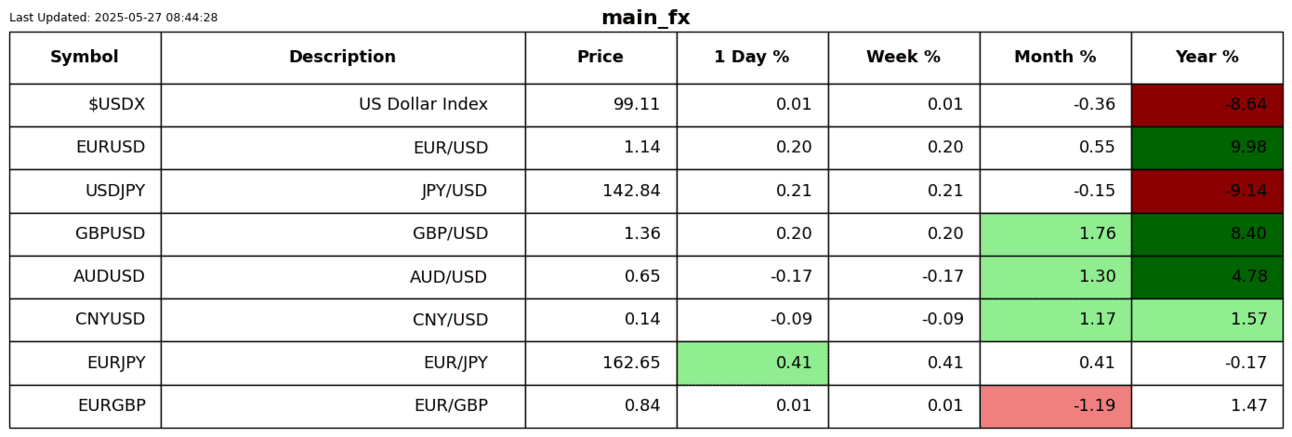Click the light green 0.41 day cell
This screenshot has width=1292, height=437.
coord(752,363)
